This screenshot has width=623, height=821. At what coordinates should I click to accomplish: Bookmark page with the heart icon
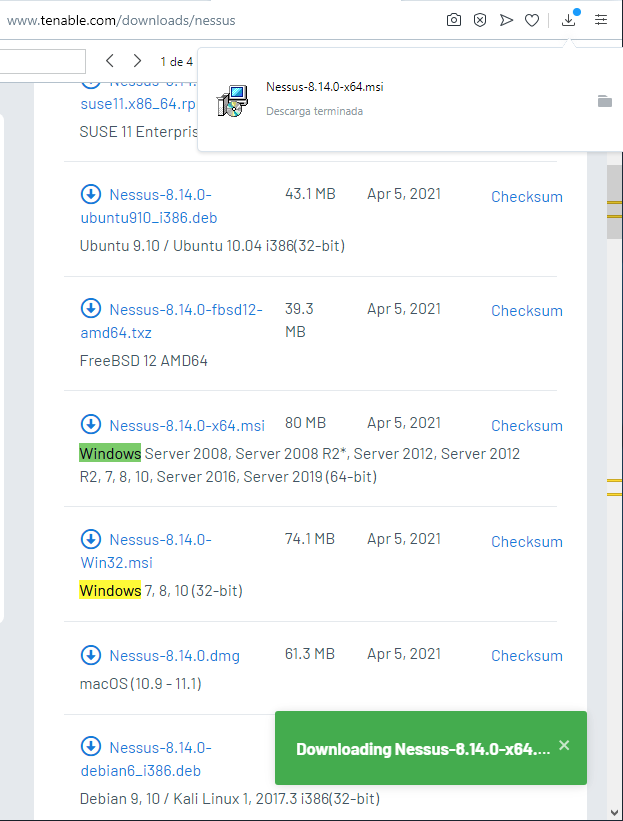532,20
